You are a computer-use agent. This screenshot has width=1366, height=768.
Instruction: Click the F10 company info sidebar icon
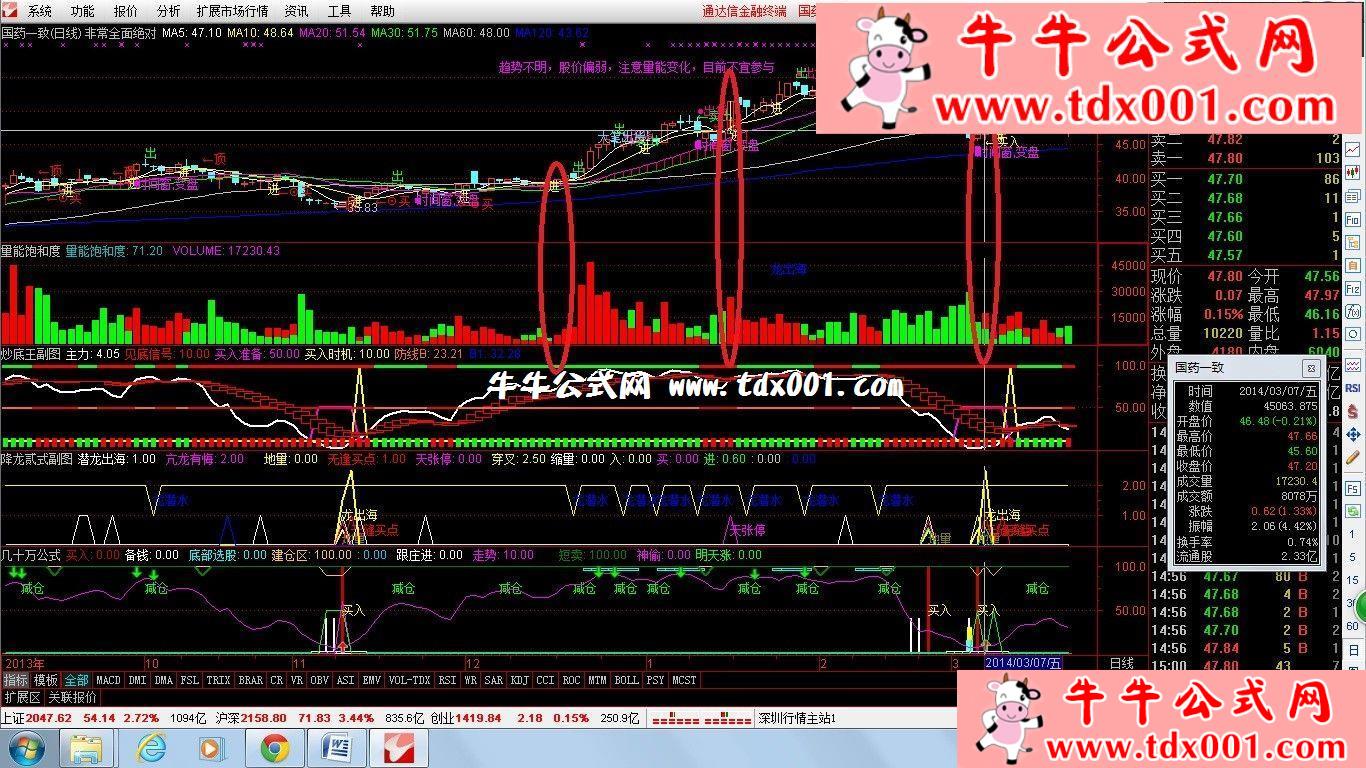pyautogui.click(x=1354, y=218)
